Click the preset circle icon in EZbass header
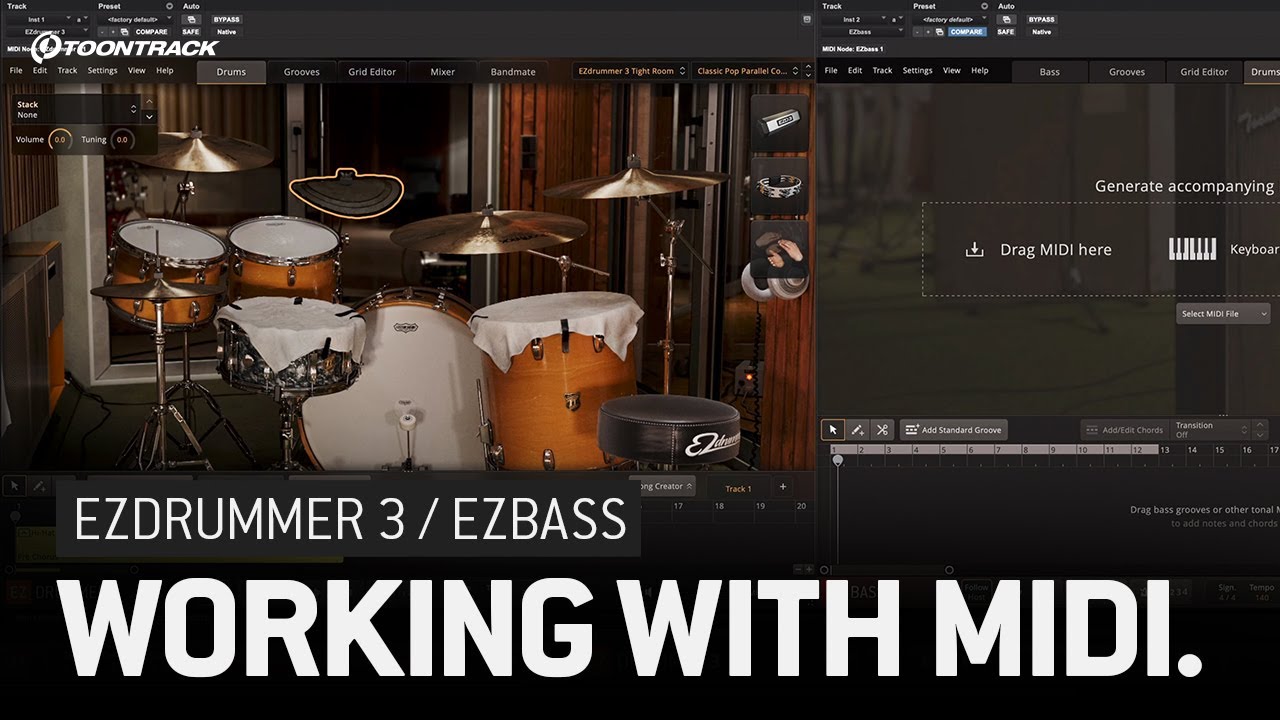Image resolution: width=1280 pixels, height=720 pixels. (984, 6)
